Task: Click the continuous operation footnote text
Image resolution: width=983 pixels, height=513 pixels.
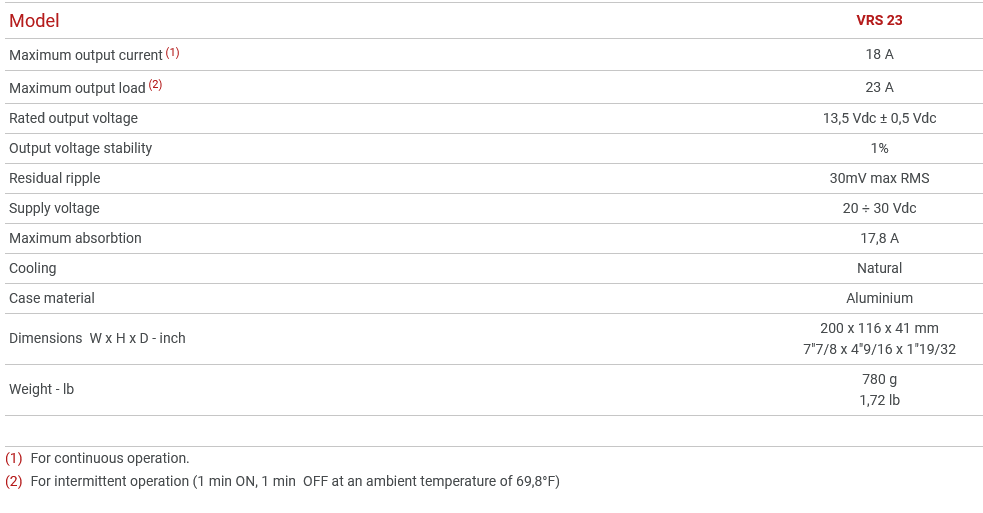Action: [110, 458]
